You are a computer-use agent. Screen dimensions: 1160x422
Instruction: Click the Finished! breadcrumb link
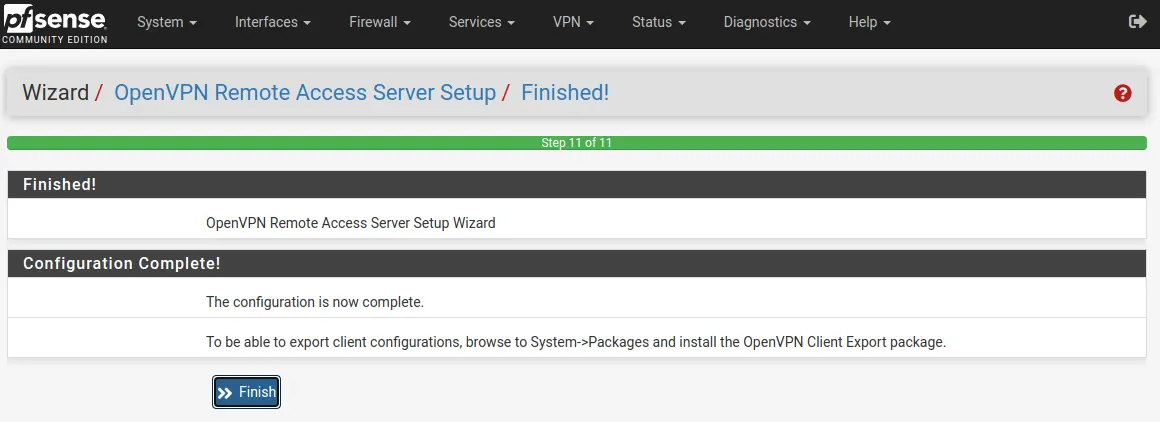tap(565, 93)
